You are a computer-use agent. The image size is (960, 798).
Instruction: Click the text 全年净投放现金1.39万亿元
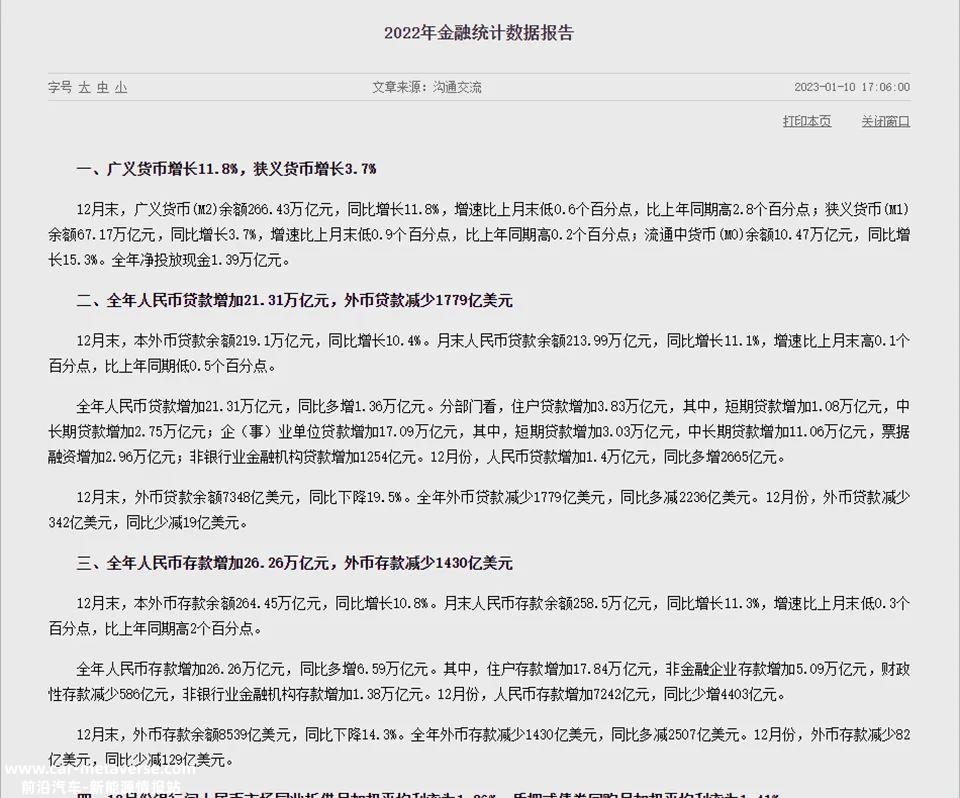[196, 260]
